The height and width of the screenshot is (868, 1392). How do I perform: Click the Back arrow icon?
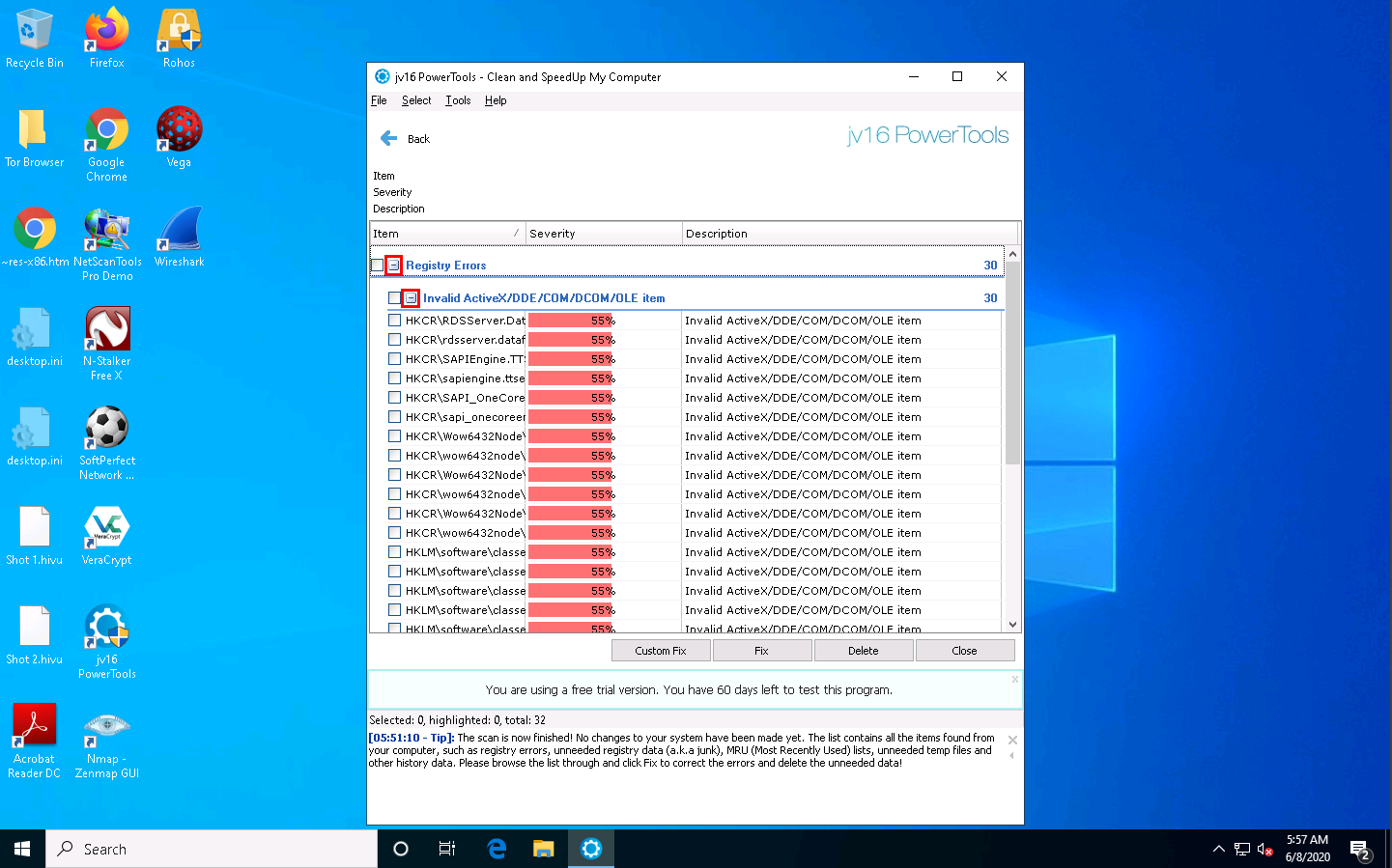389,138
